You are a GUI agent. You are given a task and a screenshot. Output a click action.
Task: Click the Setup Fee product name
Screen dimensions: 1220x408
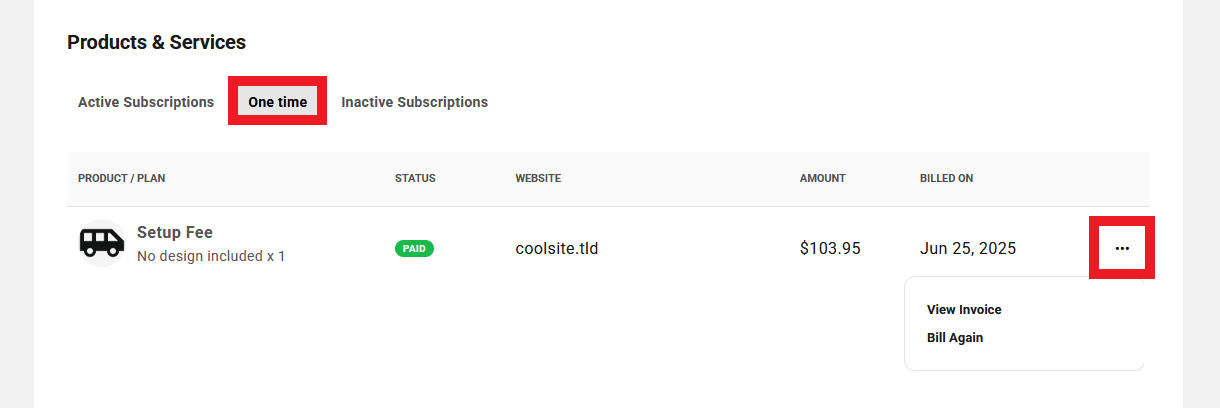click(175, 233)
